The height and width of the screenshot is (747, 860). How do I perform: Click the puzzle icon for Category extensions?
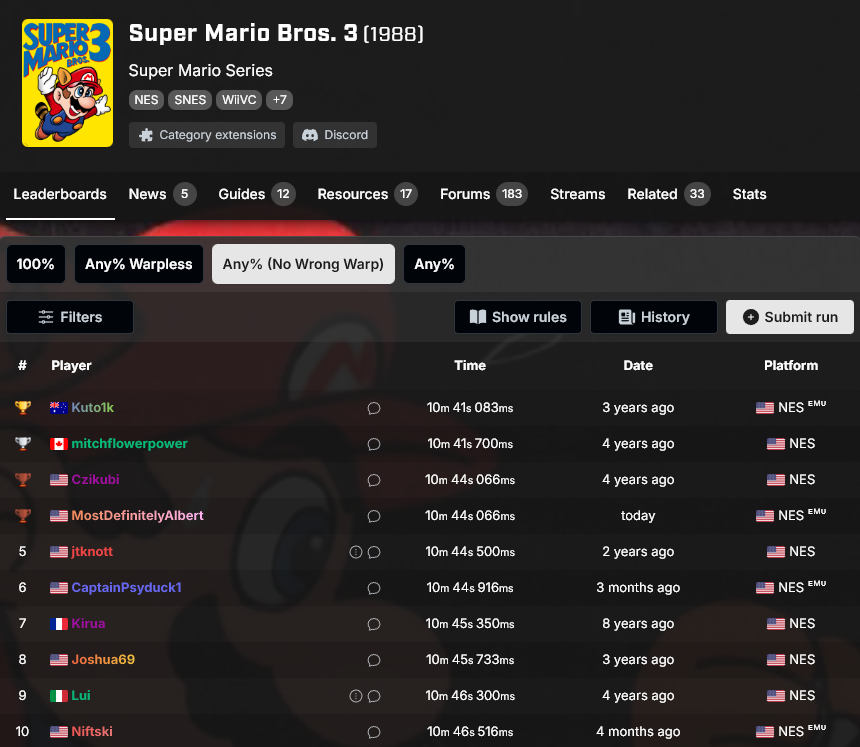[x=147, y=134]
